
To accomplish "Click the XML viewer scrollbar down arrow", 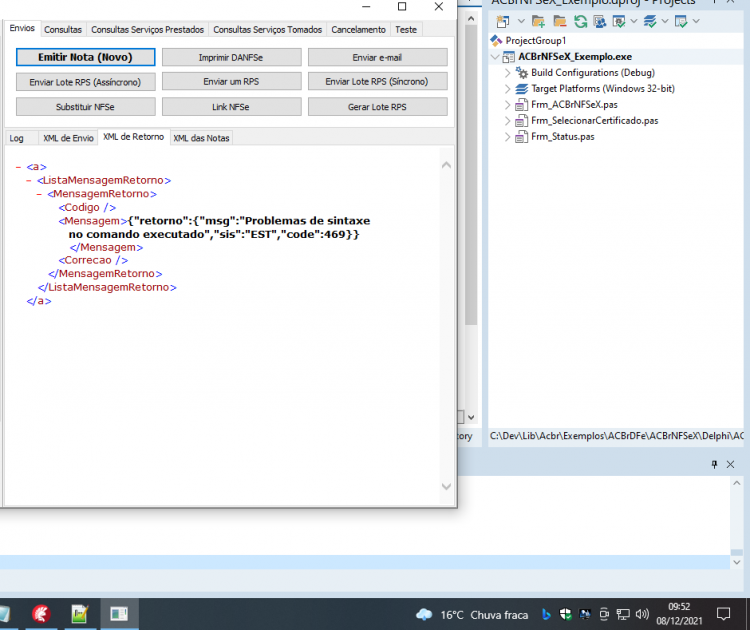I will 446,487.
